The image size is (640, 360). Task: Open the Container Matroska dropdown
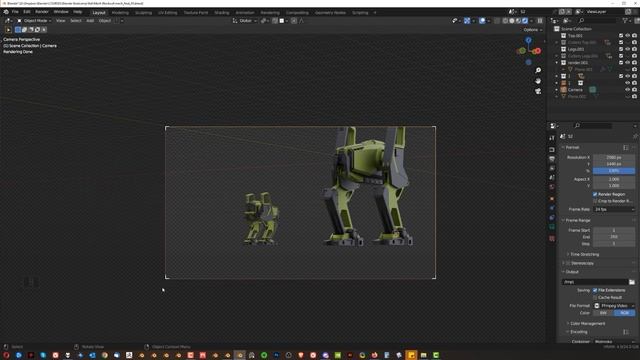click(614, 342)
